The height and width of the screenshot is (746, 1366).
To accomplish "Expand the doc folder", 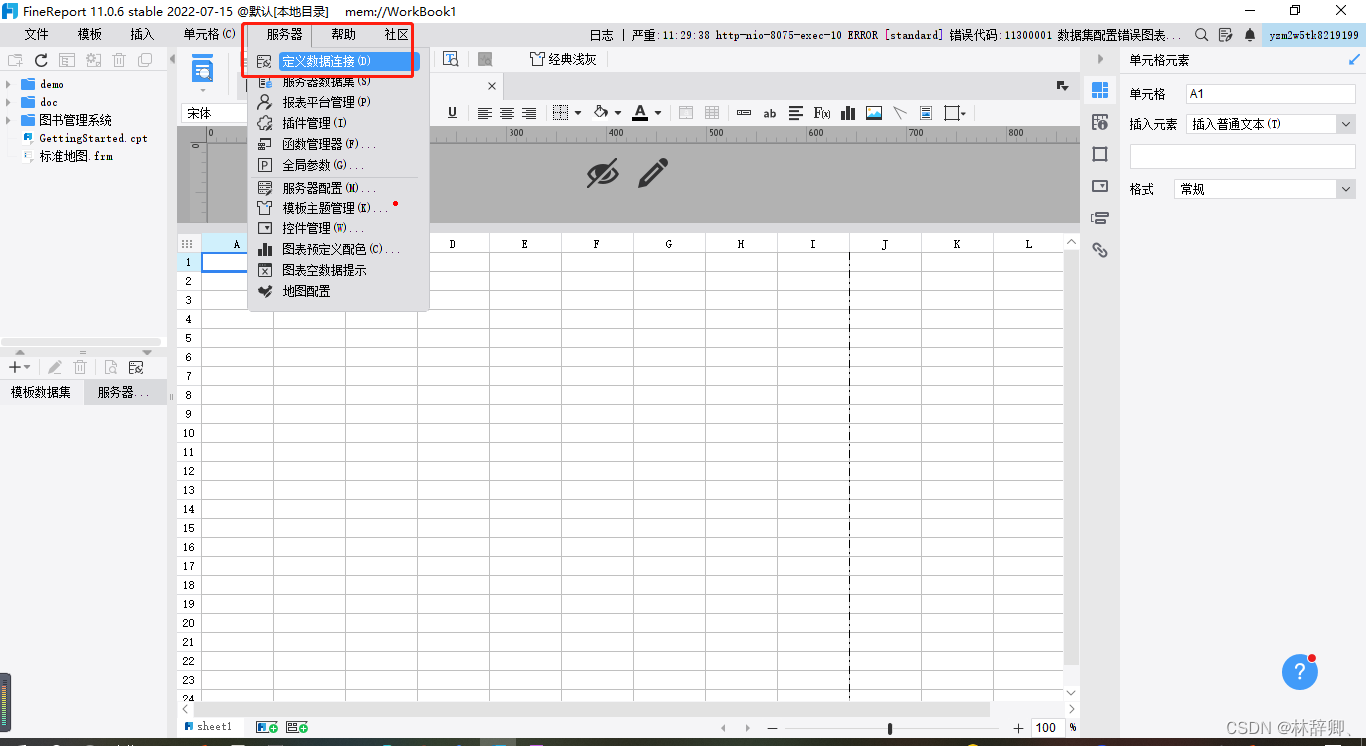I will point(9,102).
